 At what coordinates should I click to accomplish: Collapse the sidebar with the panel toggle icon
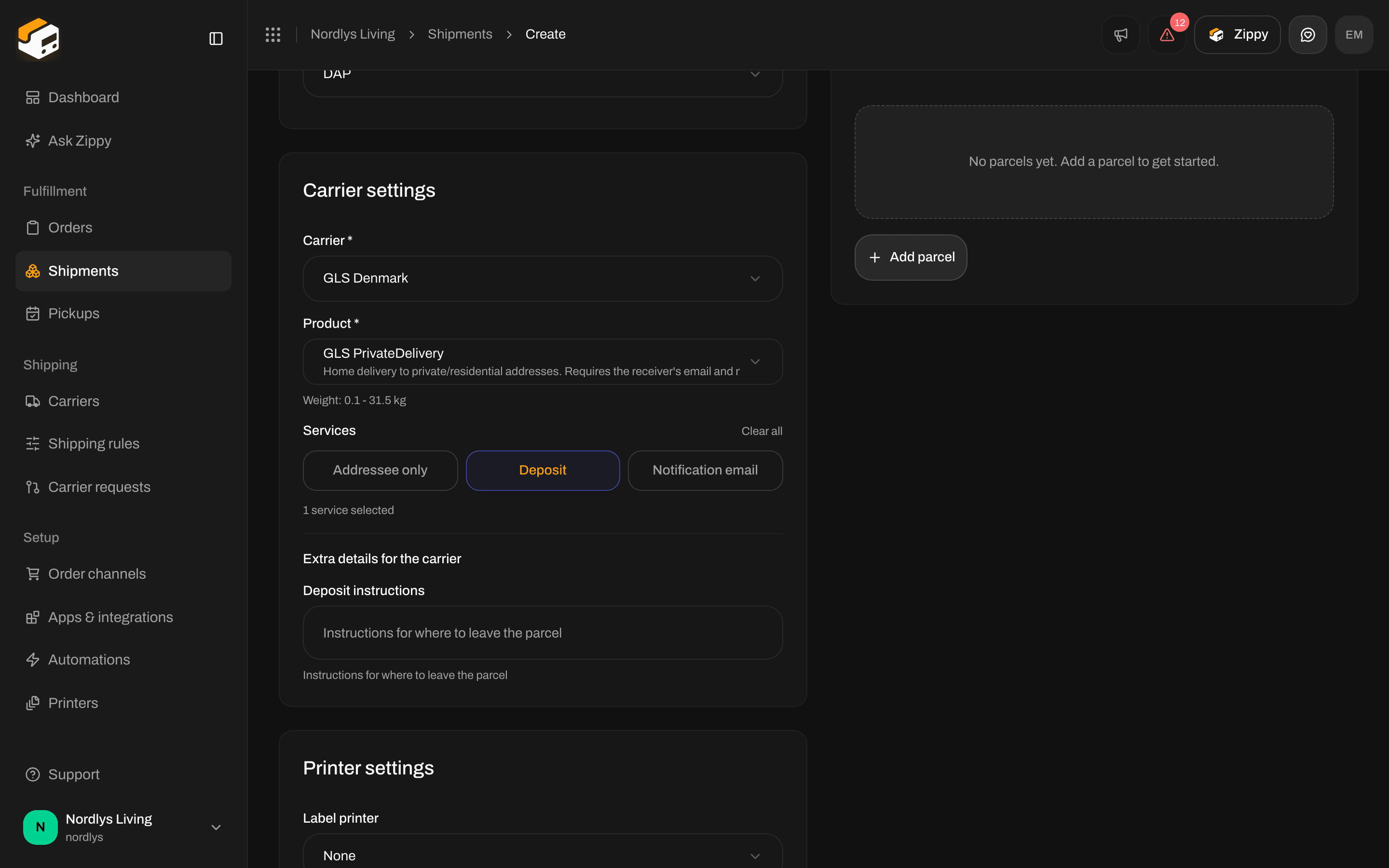click(x=216, y=39)
